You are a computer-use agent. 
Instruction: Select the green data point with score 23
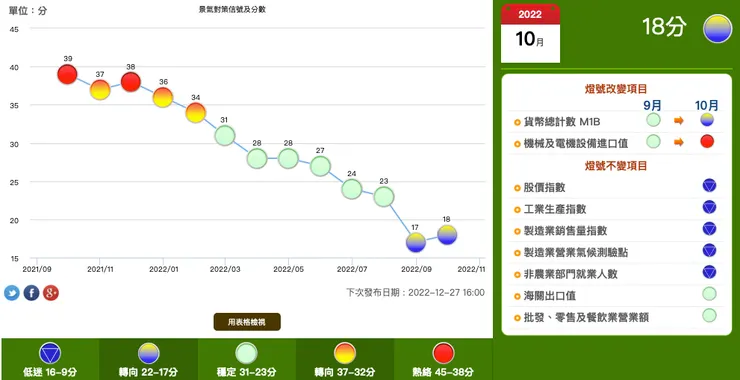pyautogui.click(x=384, y=196)
